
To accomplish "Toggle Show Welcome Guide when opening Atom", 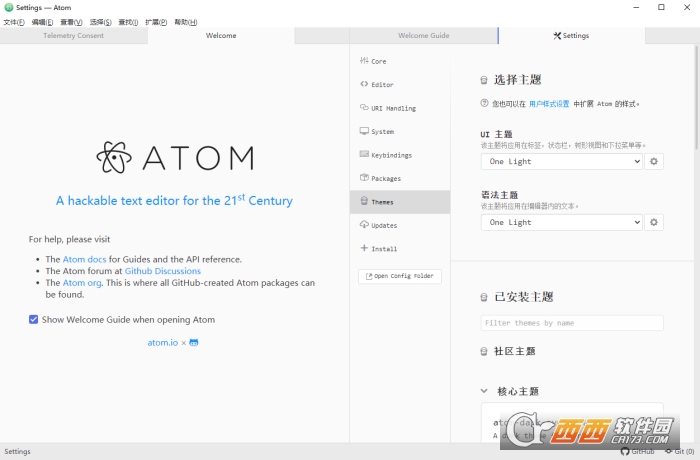I will click(33, 319).
